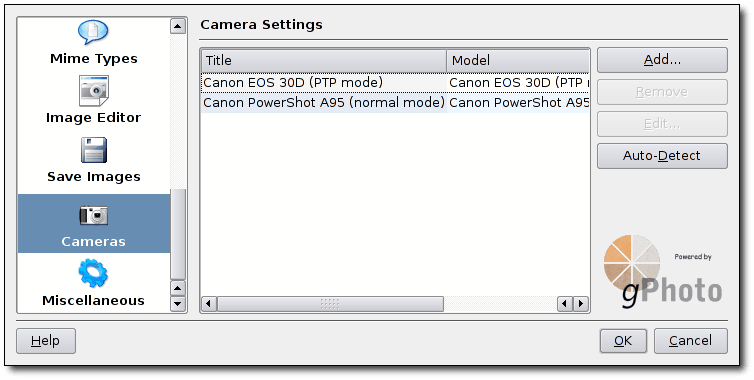Click sidebar scroll down arrow at bottom
The height and width of the screenshot is (380, 754).
(x=178, y=304)
